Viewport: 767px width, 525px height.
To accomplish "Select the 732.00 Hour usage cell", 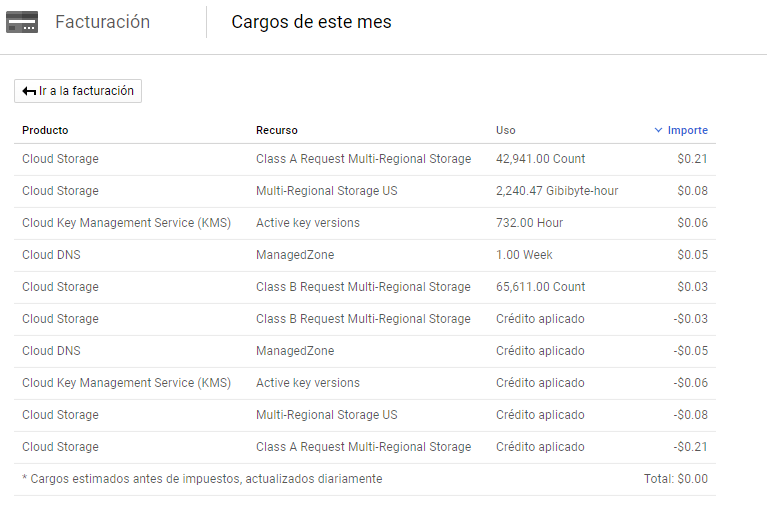I will tap(529, 223).
